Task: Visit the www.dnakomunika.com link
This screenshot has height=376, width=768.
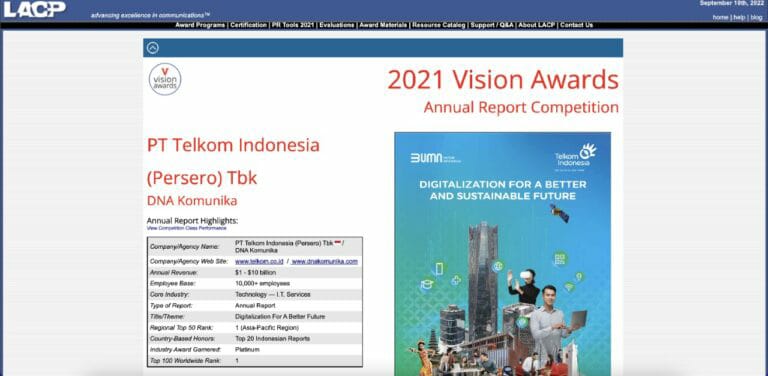Action: click(325, 261)
